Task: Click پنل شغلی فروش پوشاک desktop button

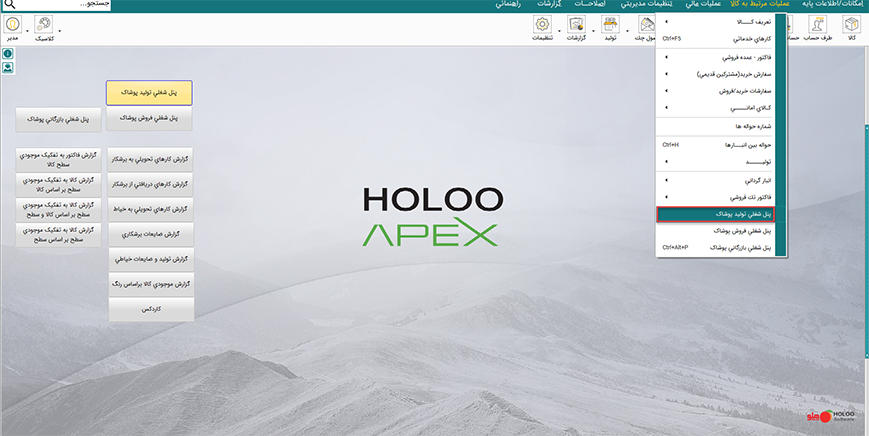Action: tap(149, 119)
